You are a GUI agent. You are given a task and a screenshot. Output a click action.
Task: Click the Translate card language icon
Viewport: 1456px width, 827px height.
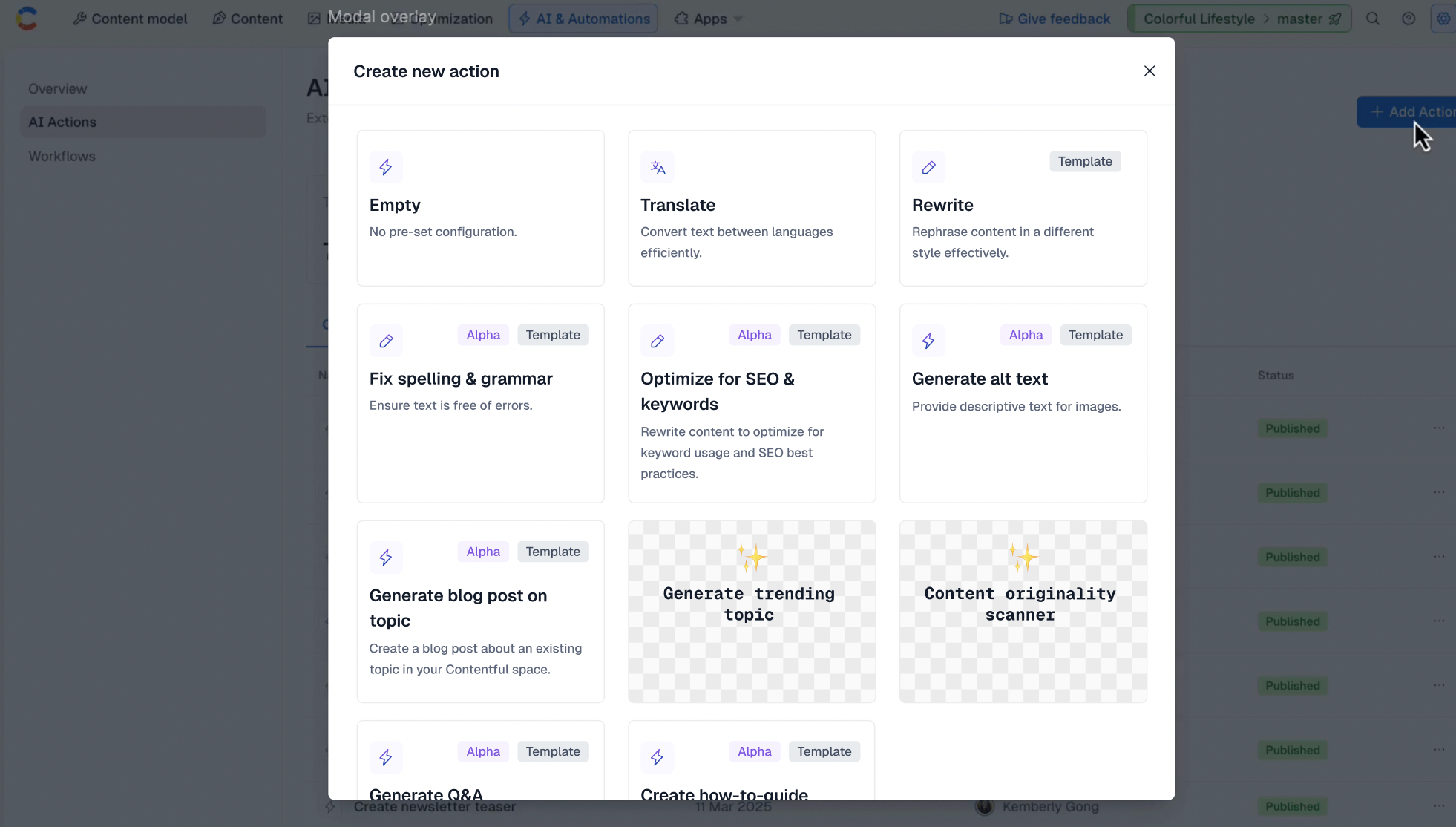658,168
